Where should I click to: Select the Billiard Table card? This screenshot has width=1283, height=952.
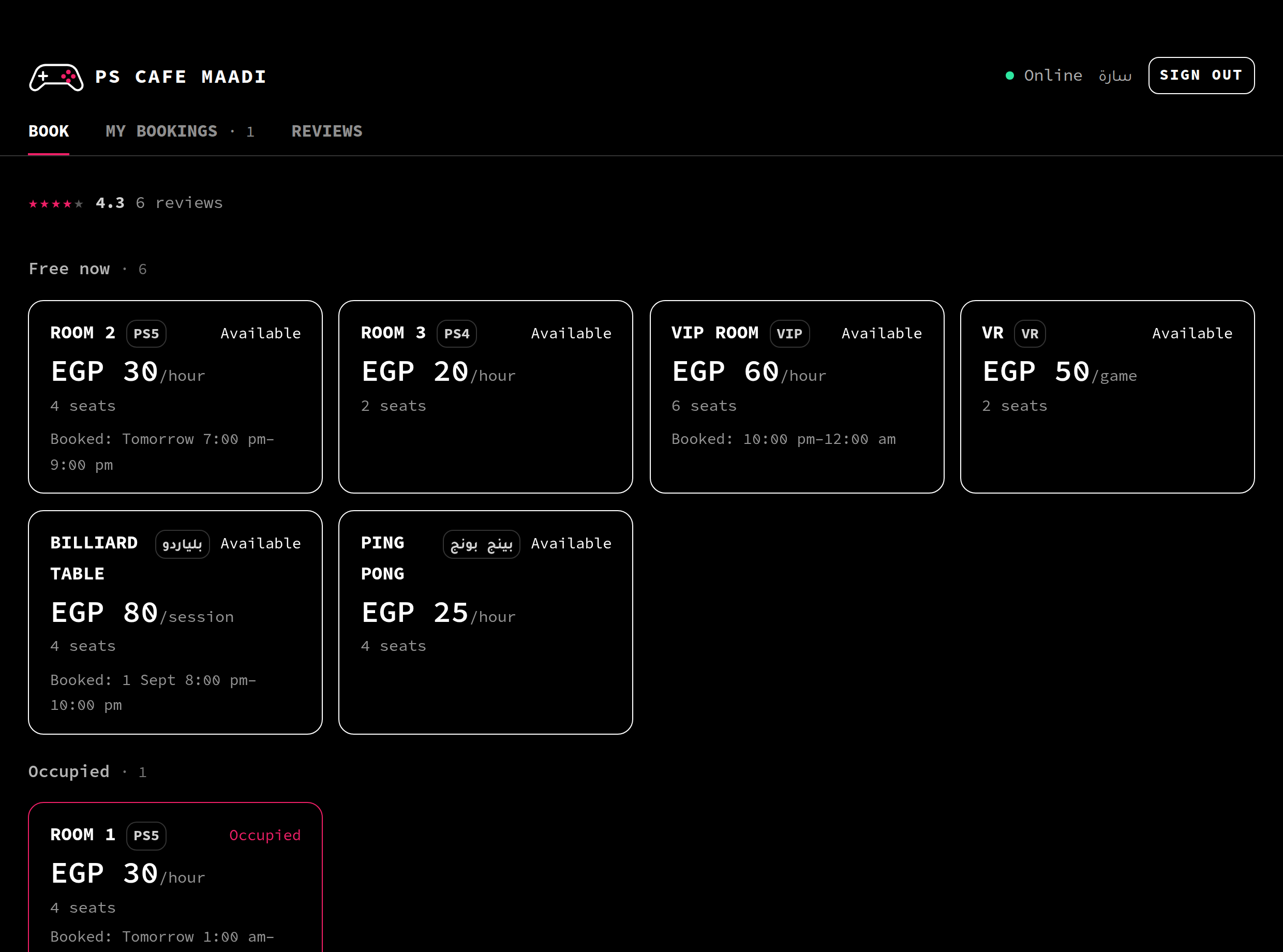(x=175, y=622)
